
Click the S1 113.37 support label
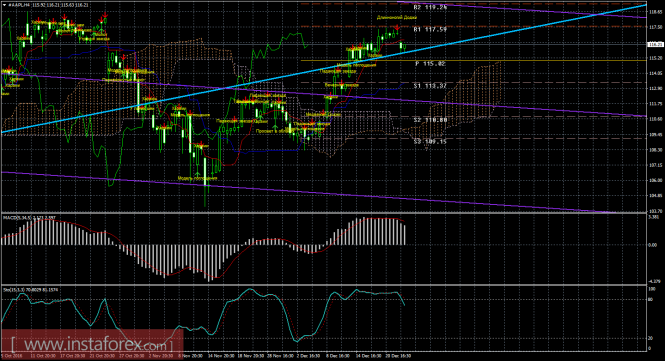(430, 86)
